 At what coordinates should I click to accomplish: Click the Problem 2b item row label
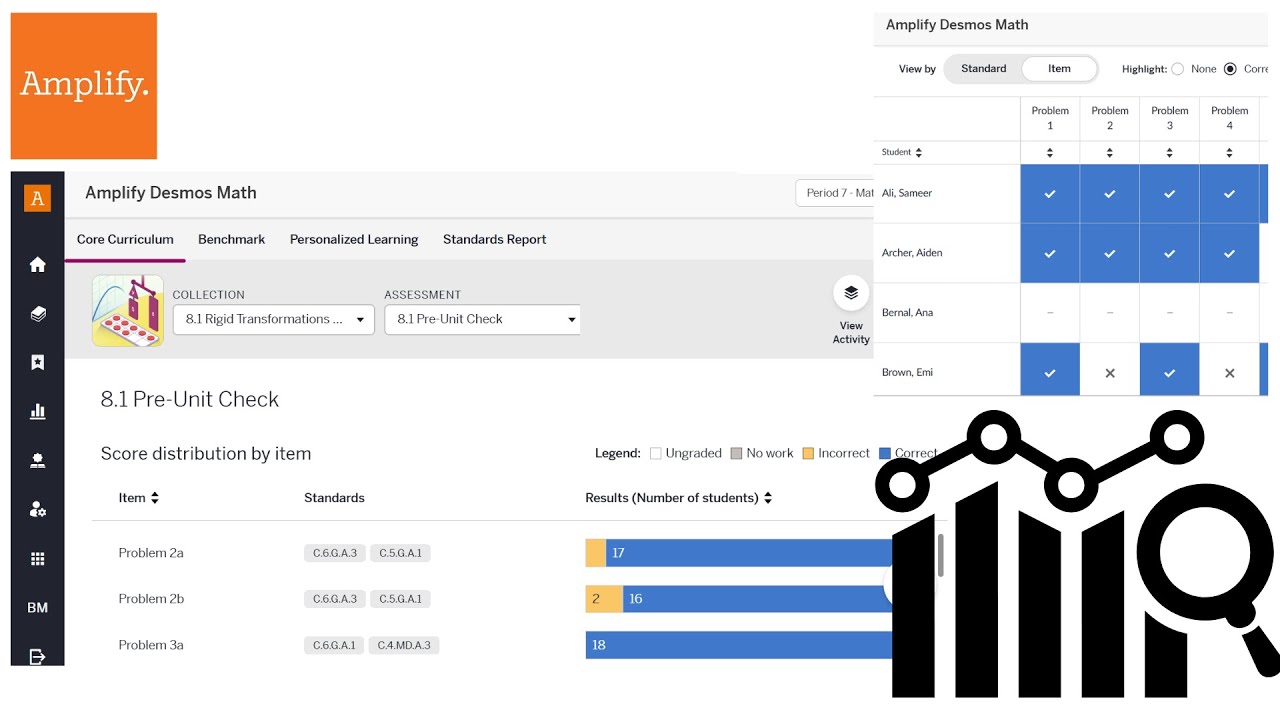[x=151, y=599]
